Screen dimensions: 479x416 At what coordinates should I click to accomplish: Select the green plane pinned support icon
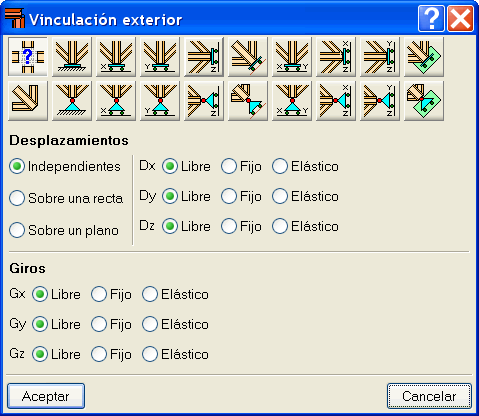pos(424,101)
